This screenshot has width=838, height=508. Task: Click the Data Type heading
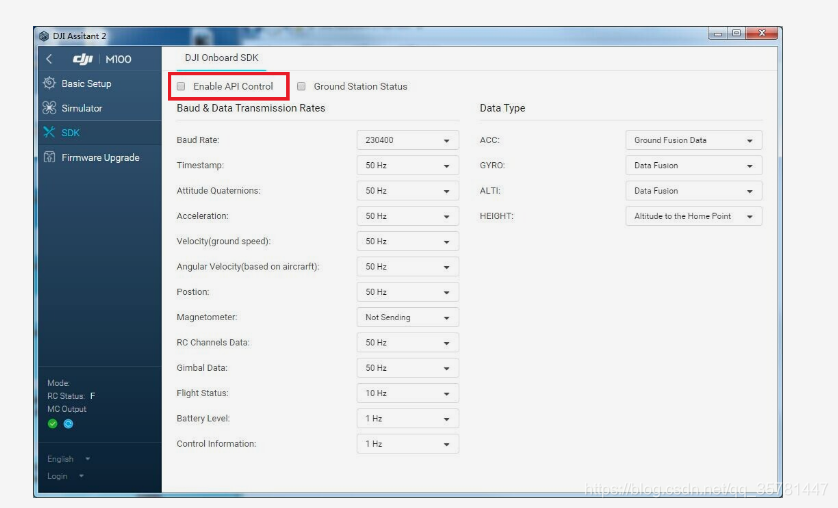click(502, 108)
